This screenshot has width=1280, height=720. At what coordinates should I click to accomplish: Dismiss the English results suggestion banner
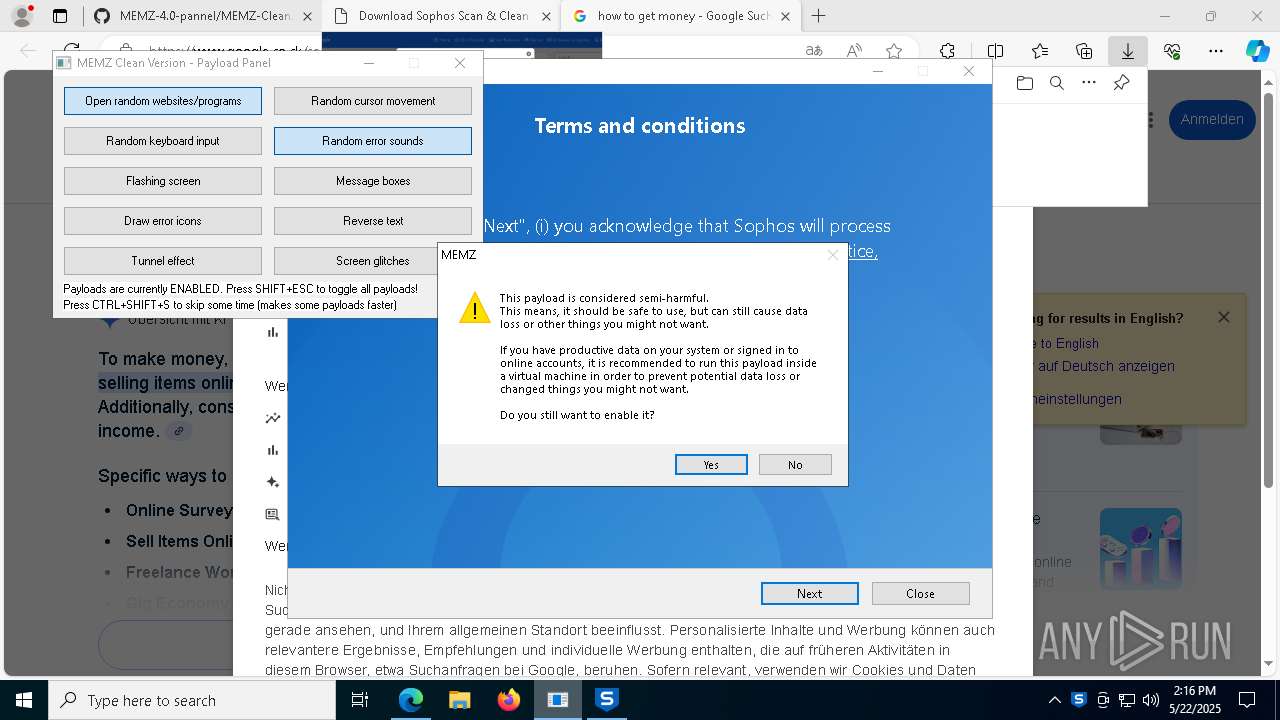pos(1224,317)
